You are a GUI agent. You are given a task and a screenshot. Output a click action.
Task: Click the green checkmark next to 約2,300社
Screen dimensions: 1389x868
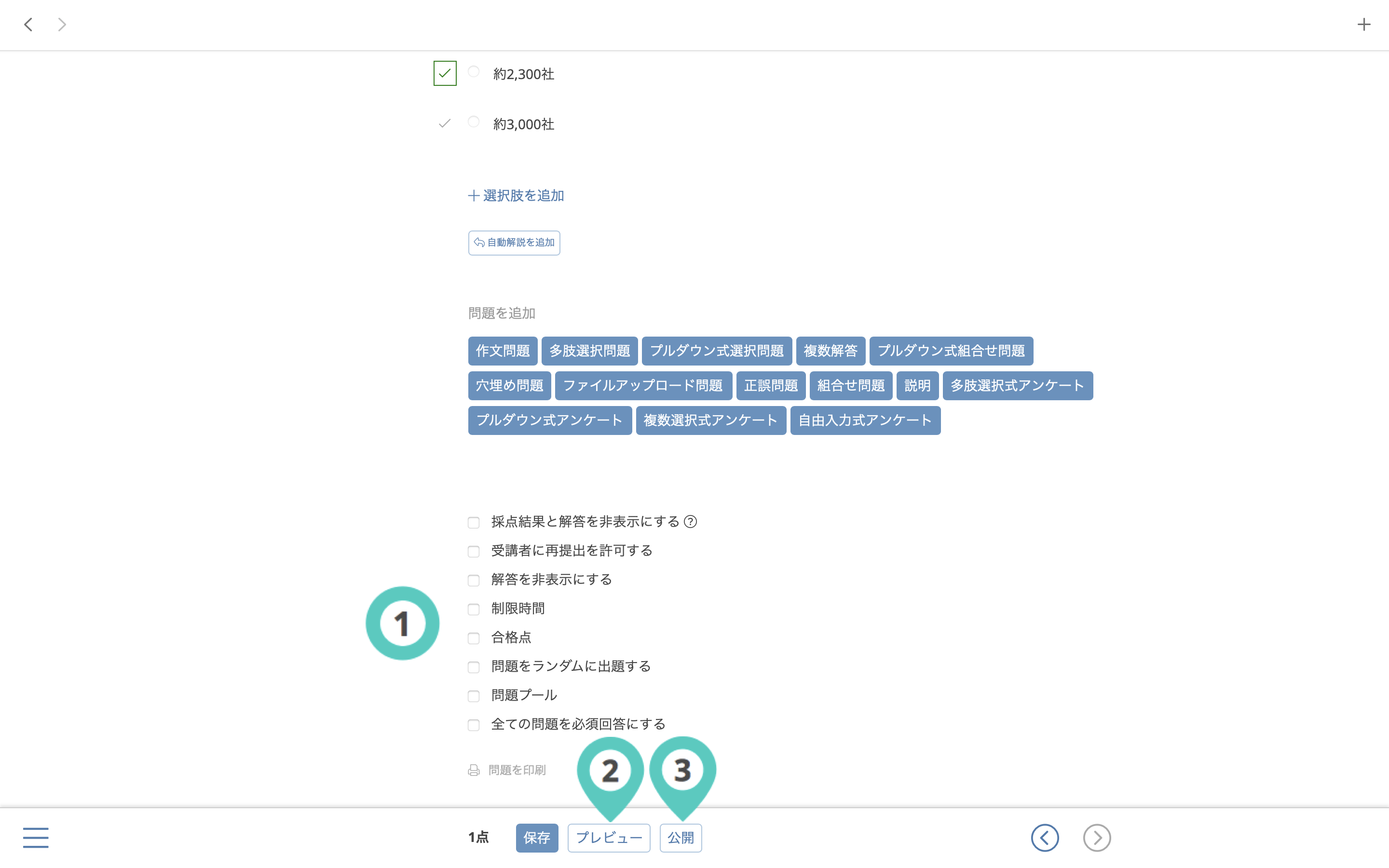(445, 73)
